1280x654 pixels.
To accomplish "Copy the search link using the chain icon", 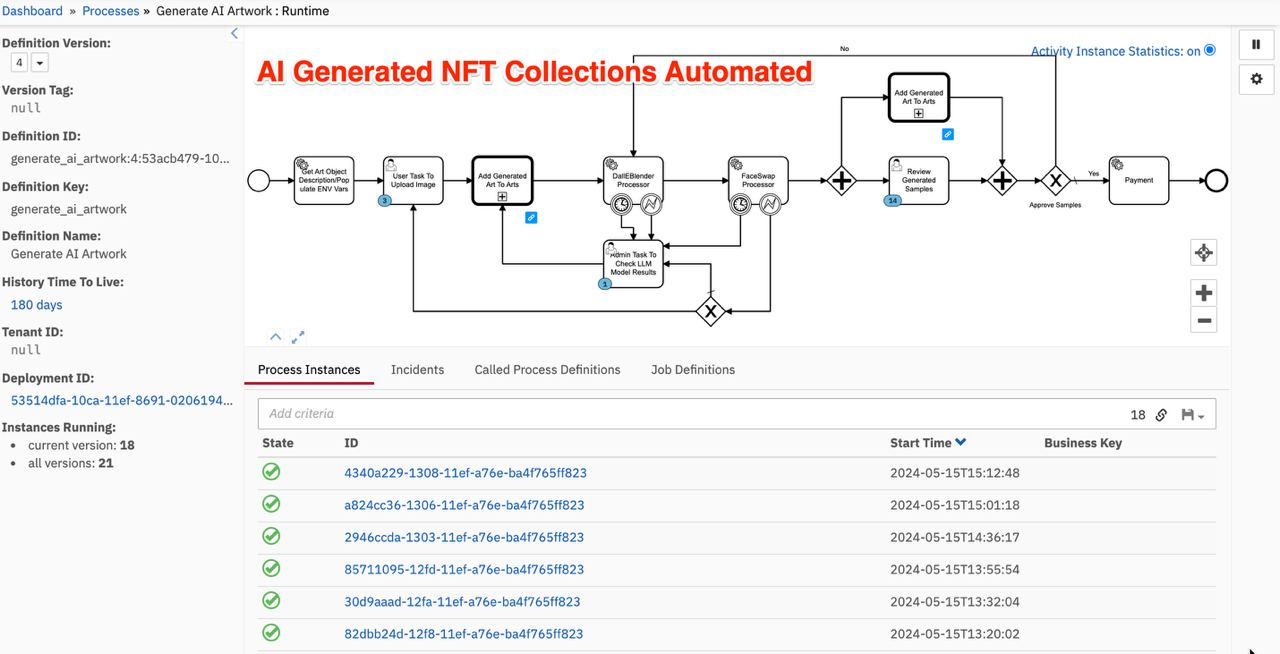I will (x=1161, y=414).
